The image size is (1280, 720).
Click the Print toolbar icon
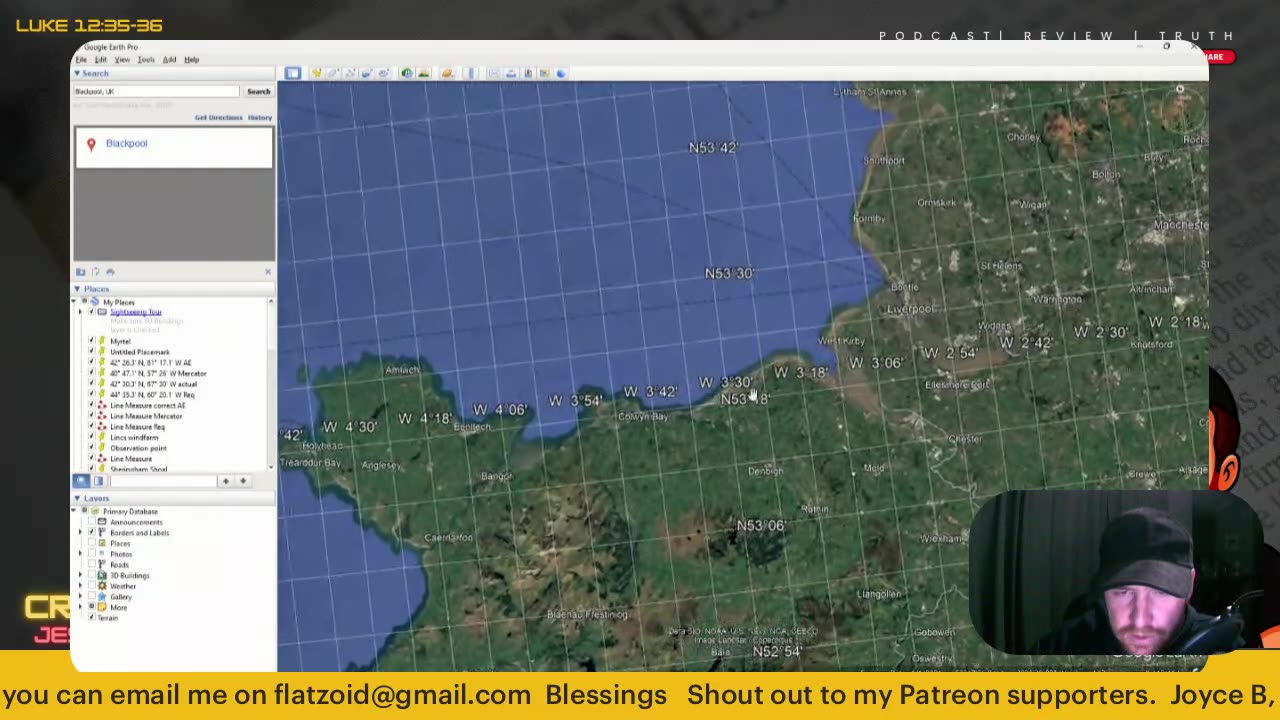511,73
